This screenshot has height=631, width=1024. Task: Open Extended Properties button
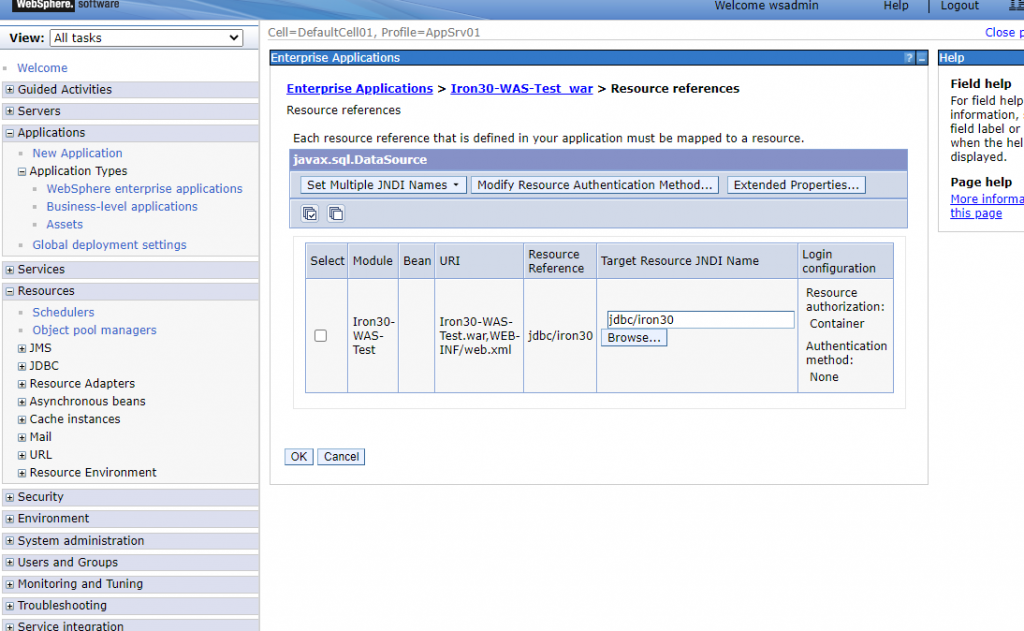(796, 185)
